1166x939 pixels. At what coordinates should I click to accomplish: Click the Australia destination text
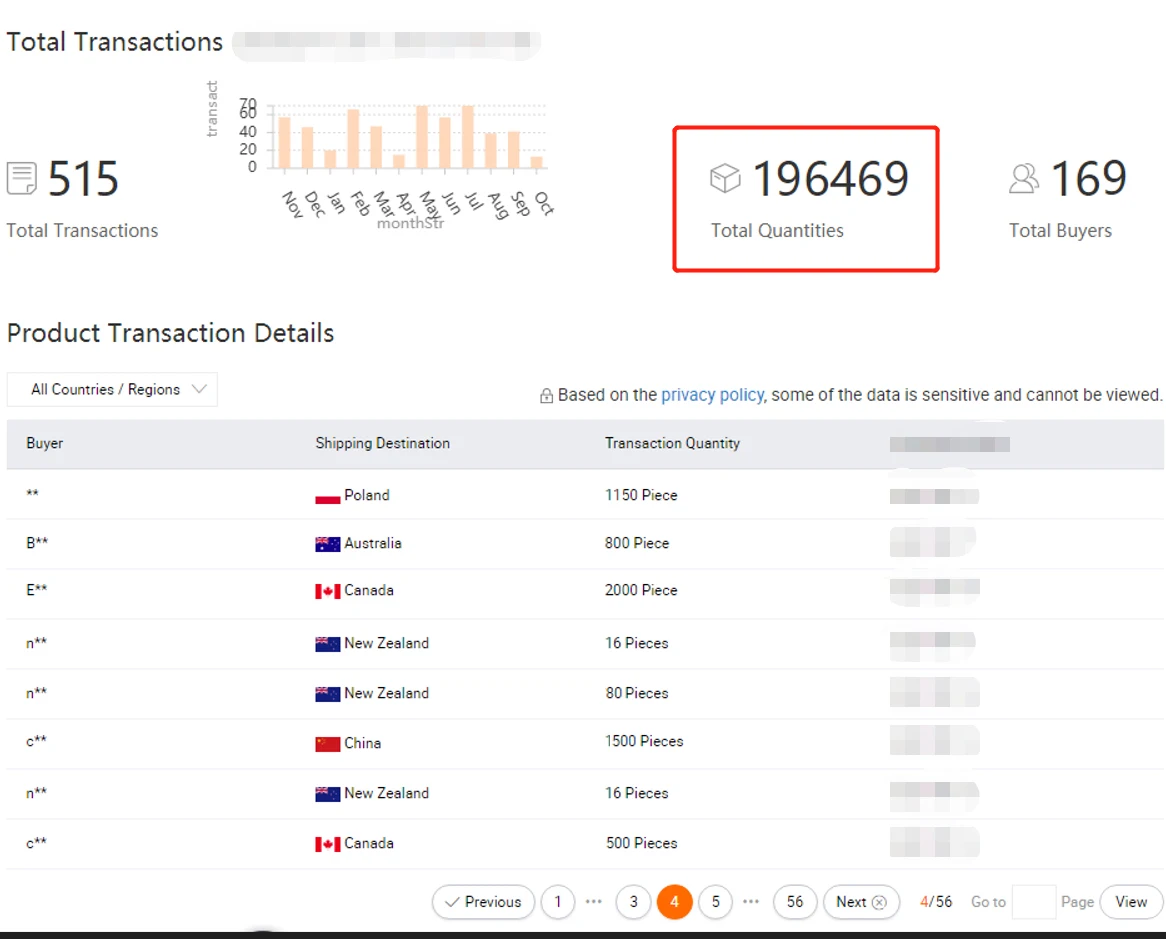click(x=373, y=543)
